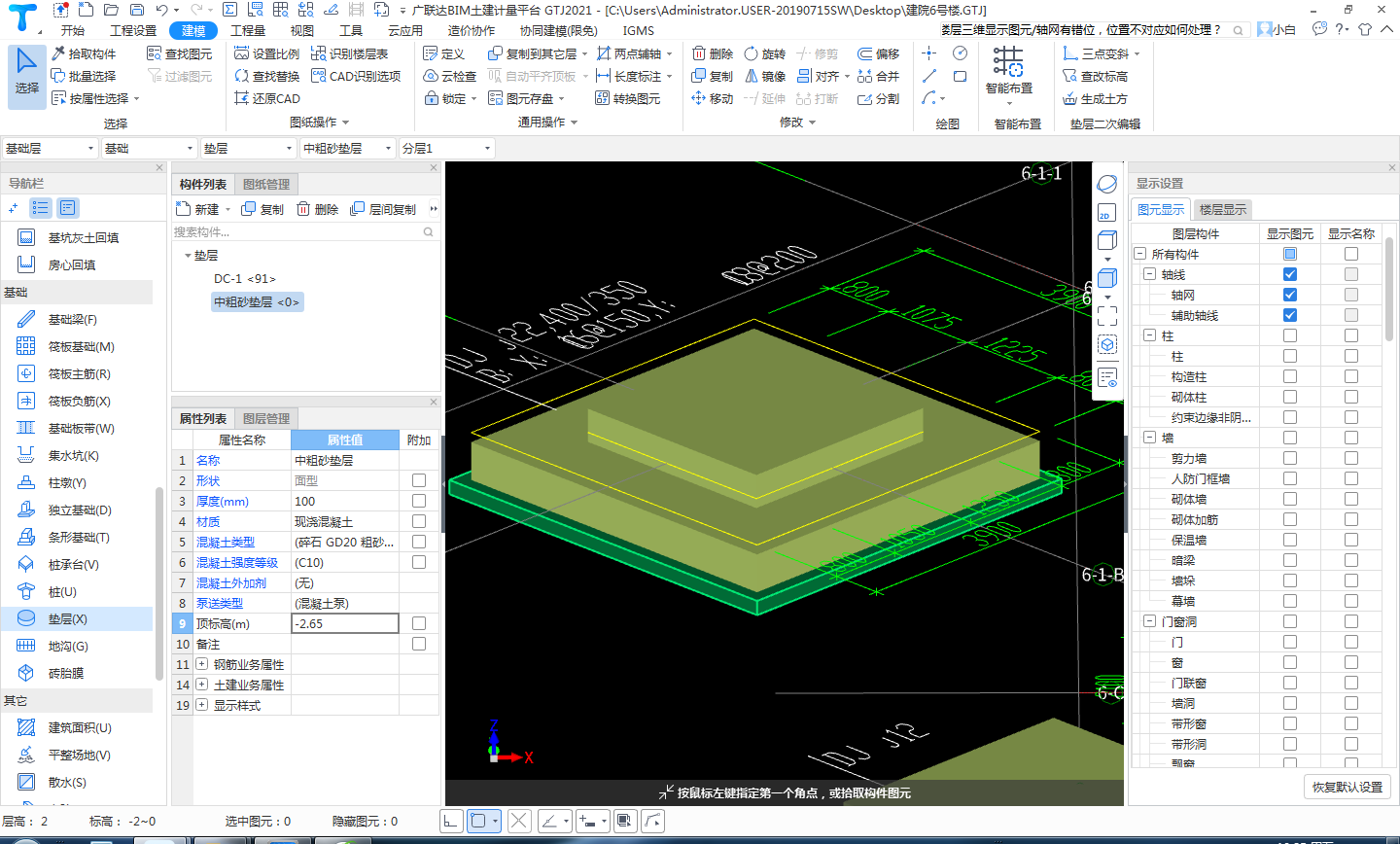Click the 搜索构件 search field
This screenshot has height=844, width=1400.
tap(303, 232)
